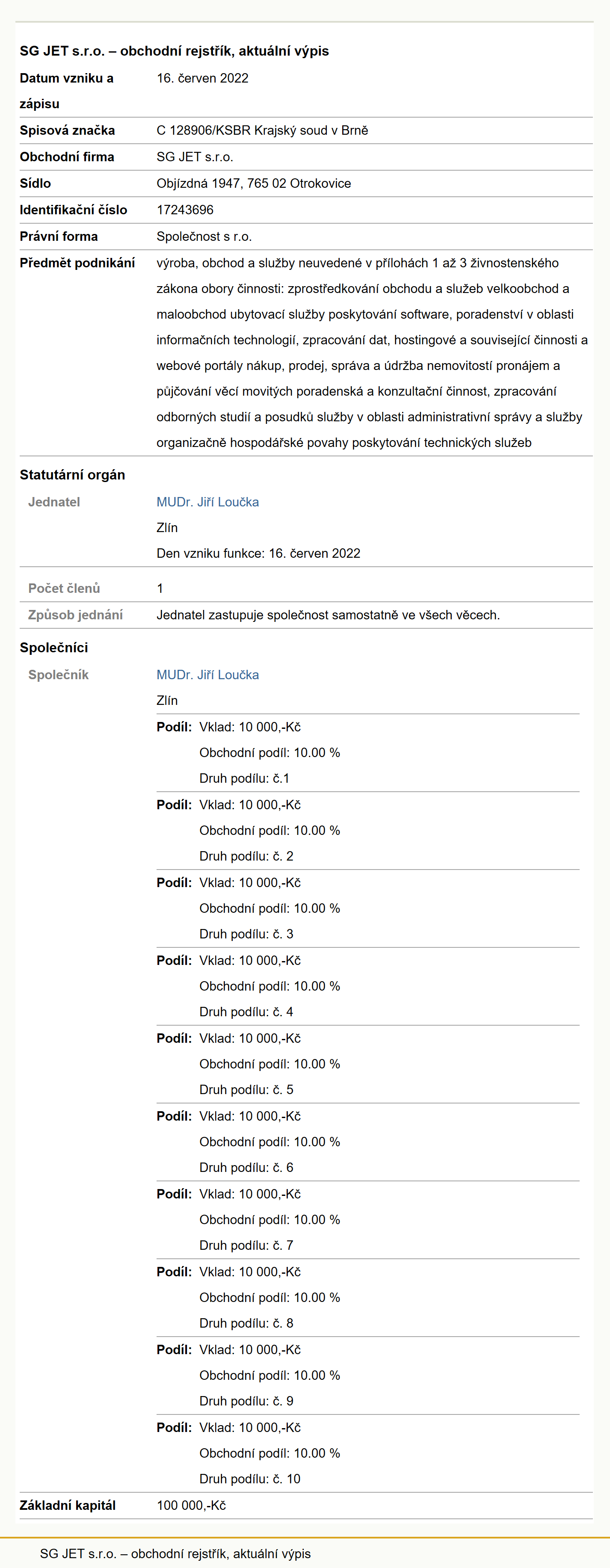Viewport: 610px width, 1568px height.
Task: Click Druh podílu č.1 entry
Action: click(245, 778)
